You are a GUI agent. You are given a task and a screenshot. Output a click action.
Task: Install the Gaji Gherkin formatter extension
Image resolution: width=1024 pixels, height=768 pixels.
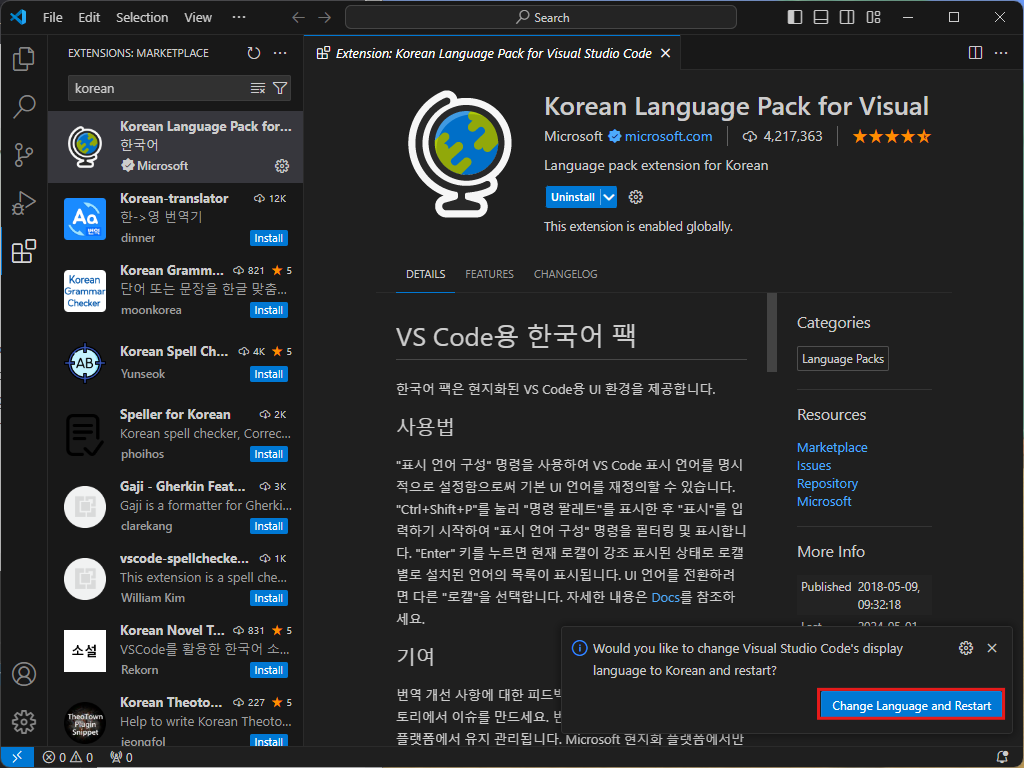tap(268, 526)
